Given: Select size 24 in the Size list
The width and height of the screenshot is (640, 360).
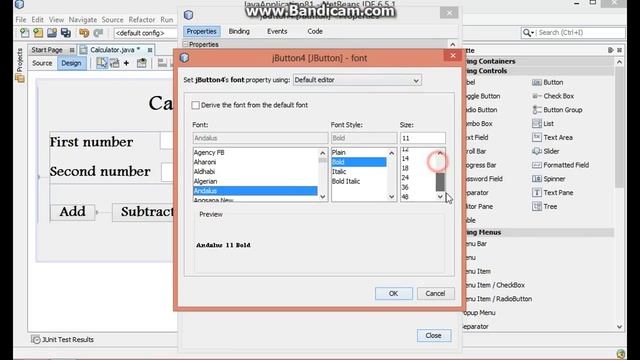Looking at the screenshot, I should click(405, 178).
